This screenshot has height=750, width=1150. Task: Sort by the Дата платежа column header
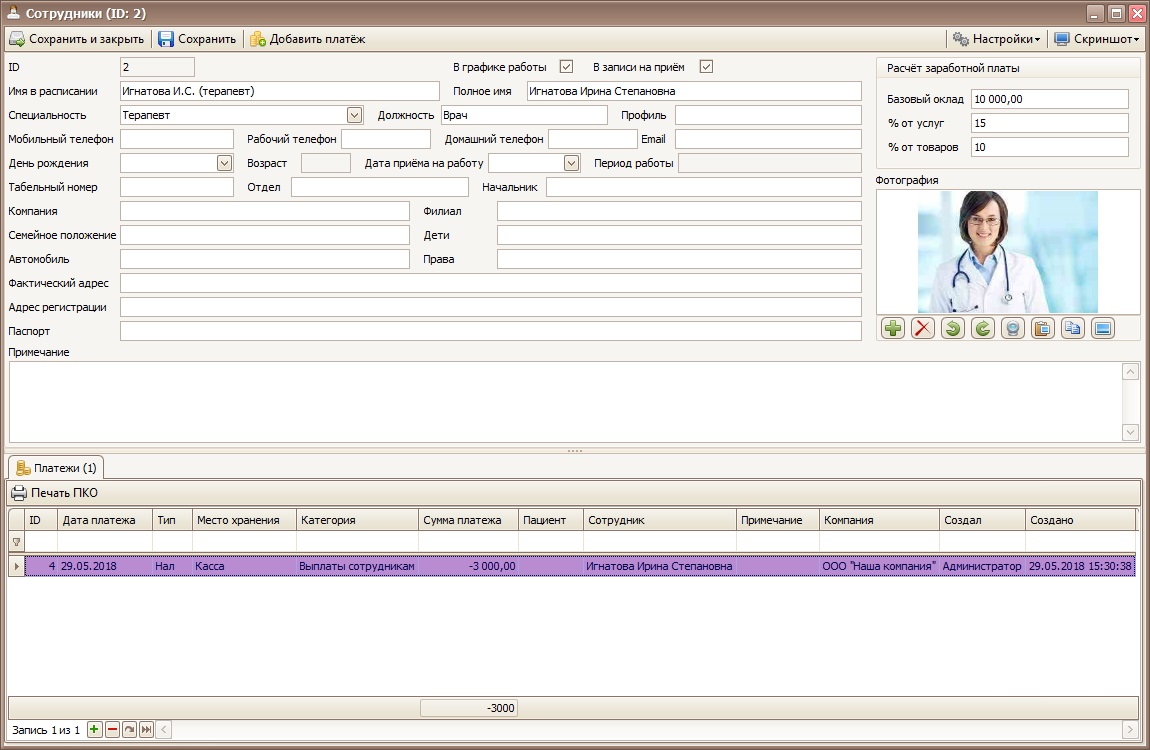tap(105, 520)
